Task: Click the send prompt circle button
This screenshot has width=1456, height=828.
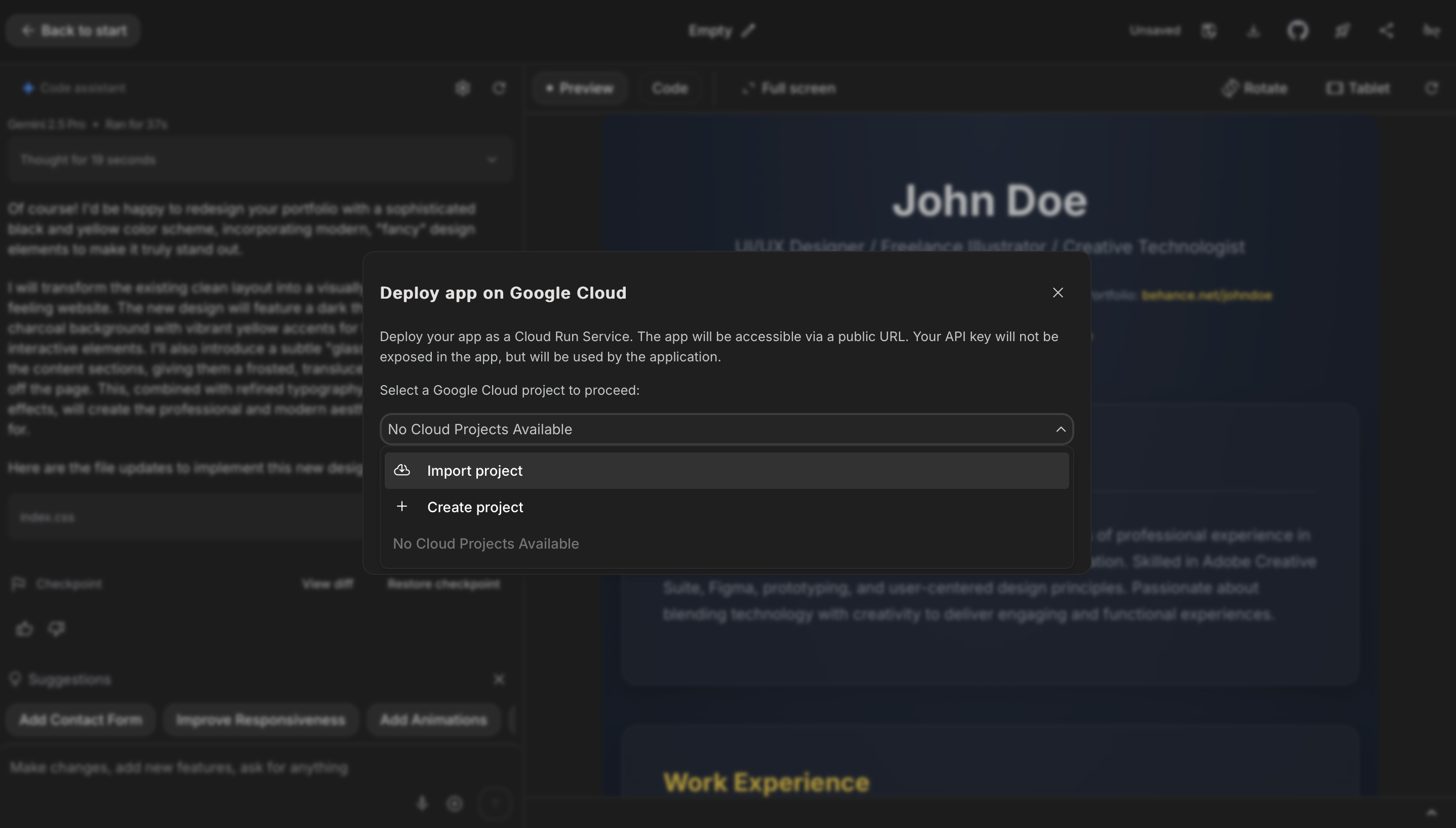Action: coord(494,803)
